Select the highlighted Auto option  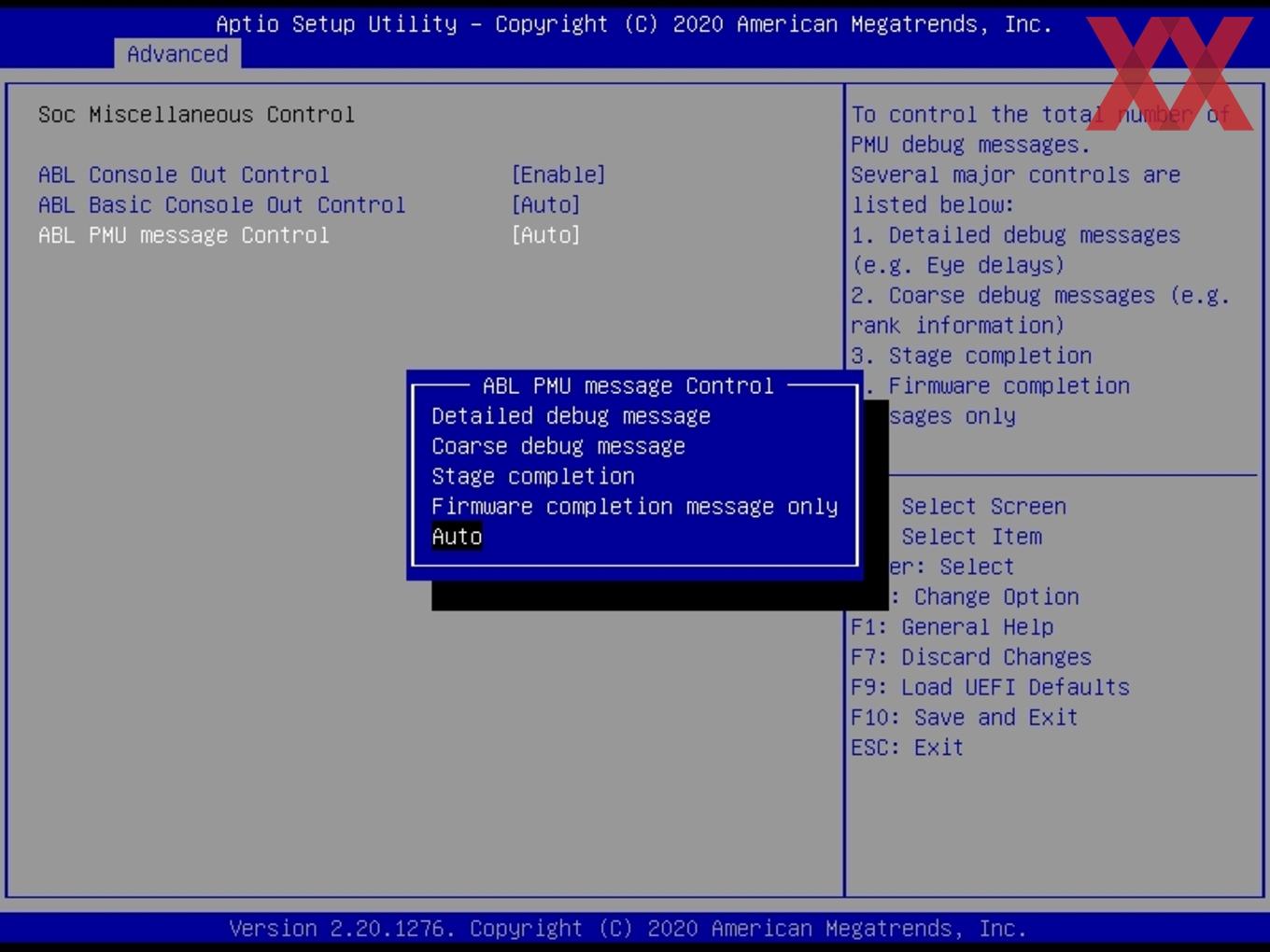457,536
